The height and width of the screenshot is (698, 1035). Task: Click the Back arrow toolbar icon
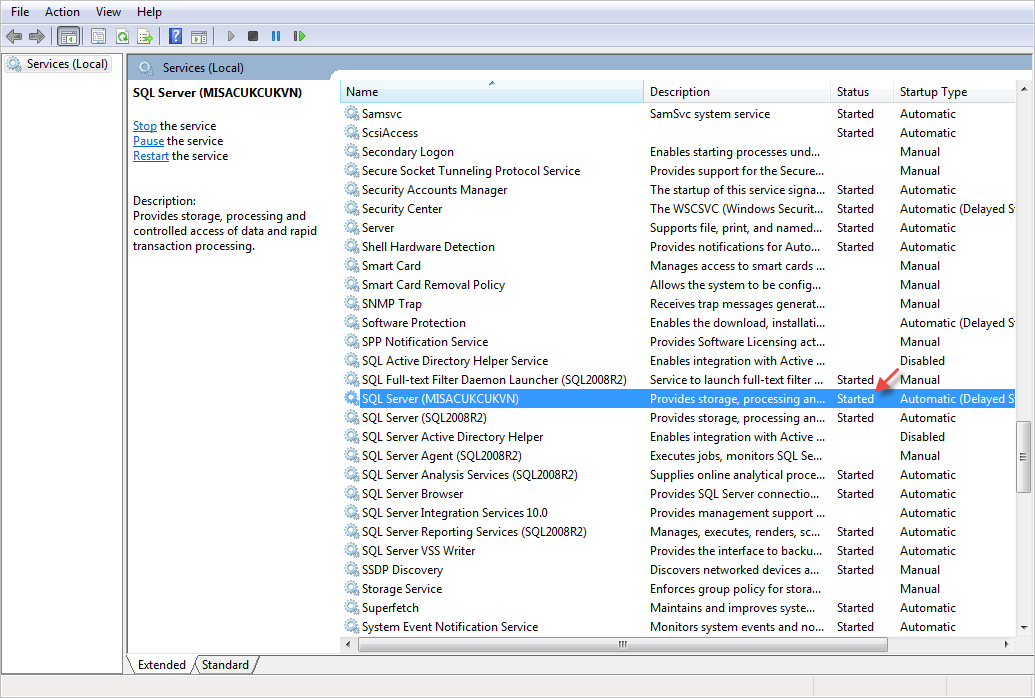[14, 36]
